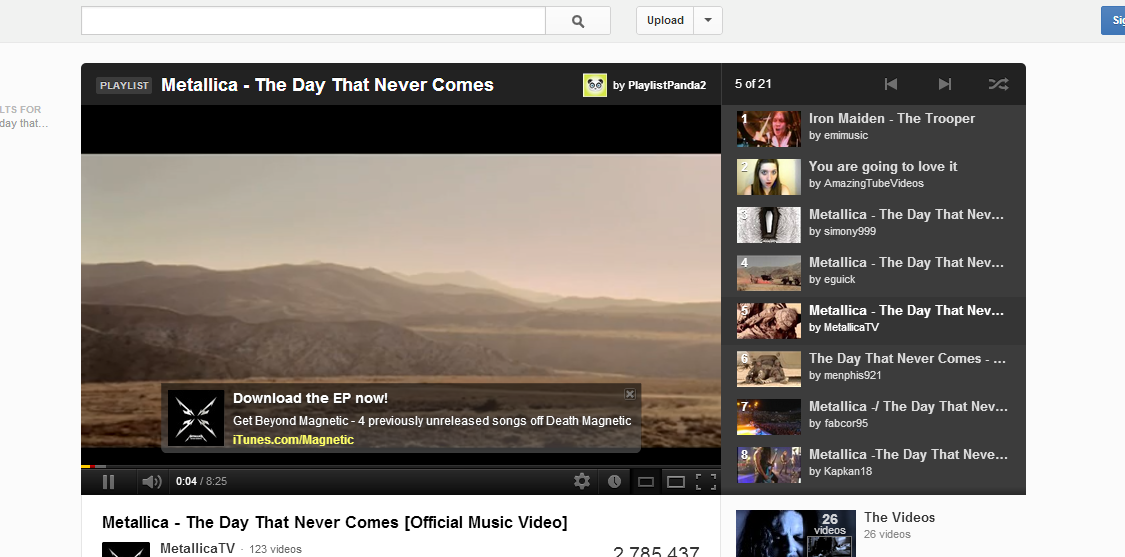Click thumbnail of playlist video 7
Image resolution: width=1125 pixels, height=557 pixels.
click(768, 418)
